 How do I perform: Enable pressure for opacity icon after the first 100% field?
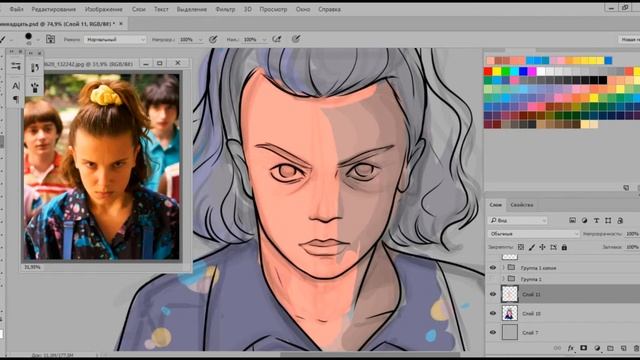coord(213,39)
